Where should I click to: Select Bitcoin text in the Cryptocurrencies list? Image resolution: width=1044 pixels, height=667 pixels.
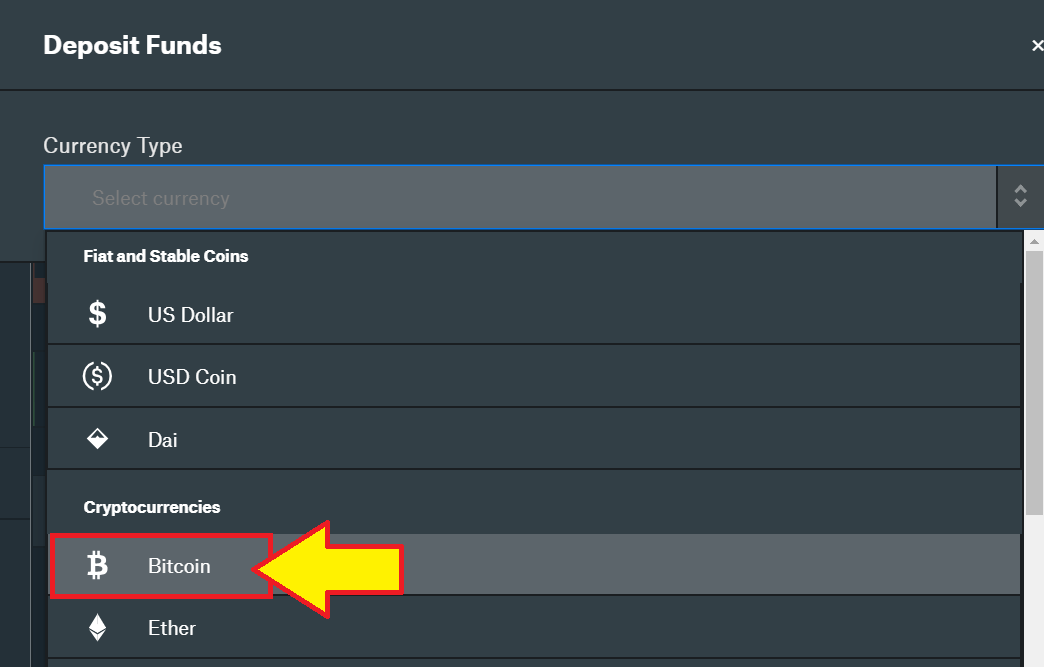coord(179,566)
